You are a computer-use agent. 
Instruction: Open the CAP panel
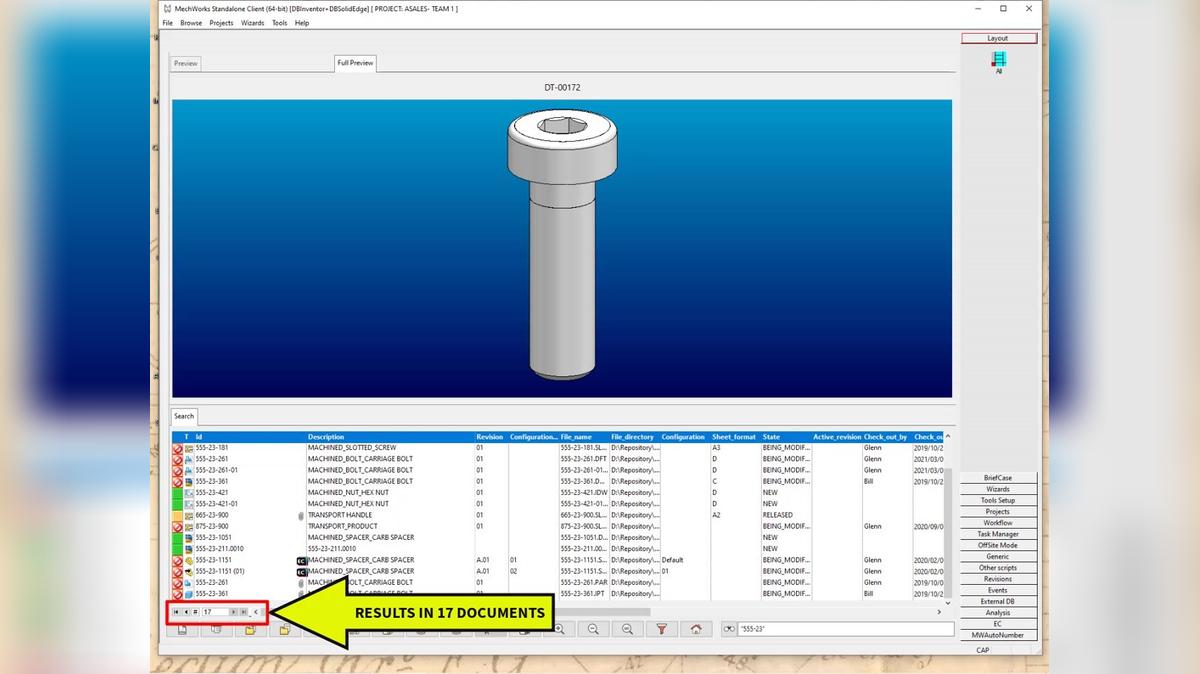click(x=982, y=650)
